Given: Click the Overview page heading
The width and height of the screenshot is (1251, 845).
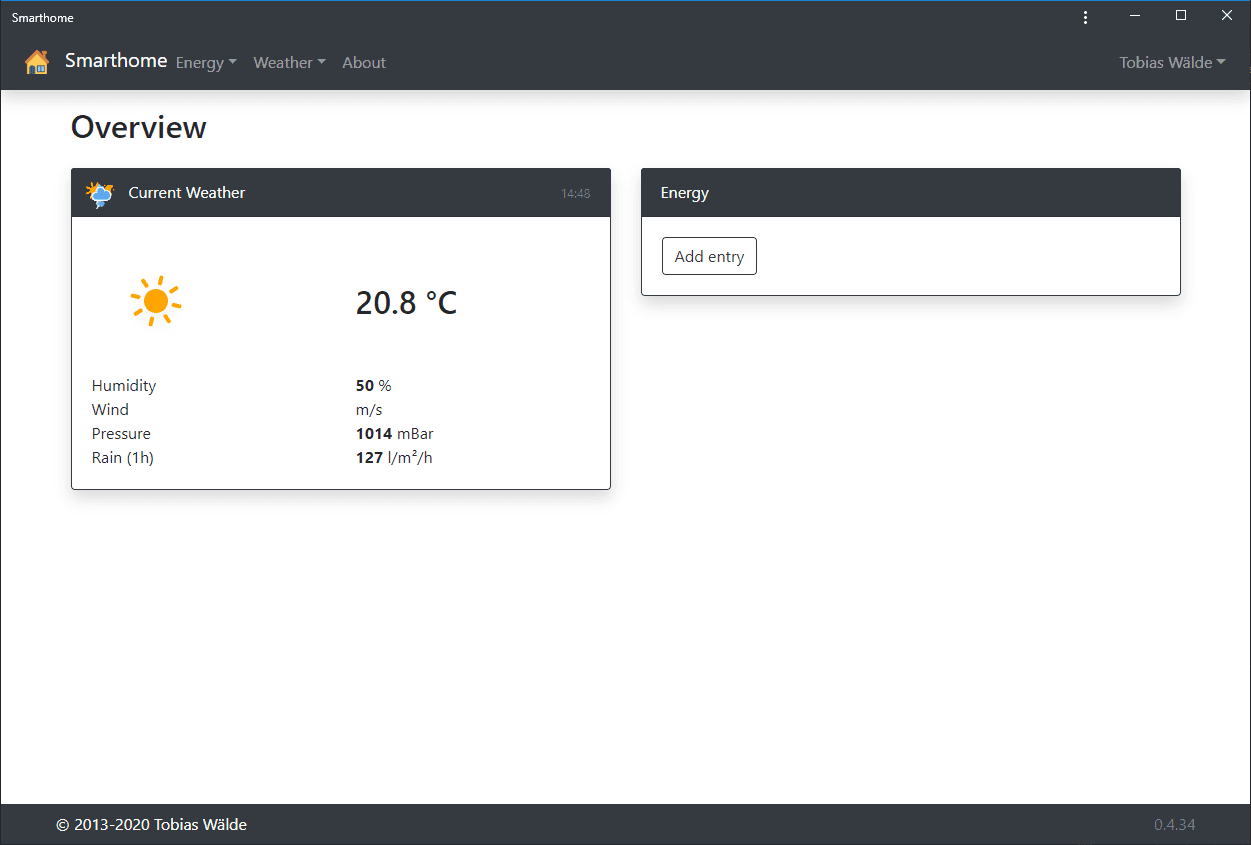Looking at the screenshot, I should point(139,127).
